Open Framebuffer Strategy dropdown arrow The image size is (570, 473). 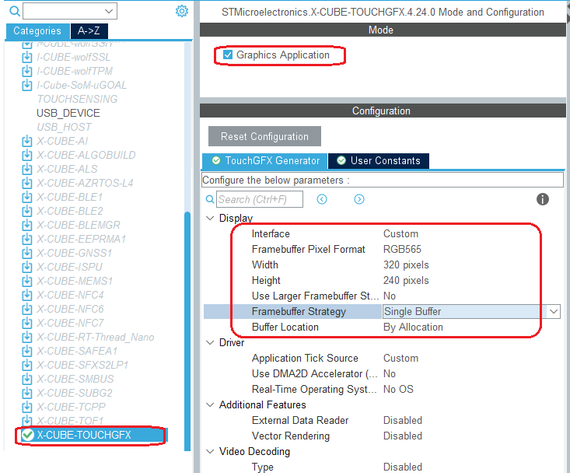coord(553,312)
